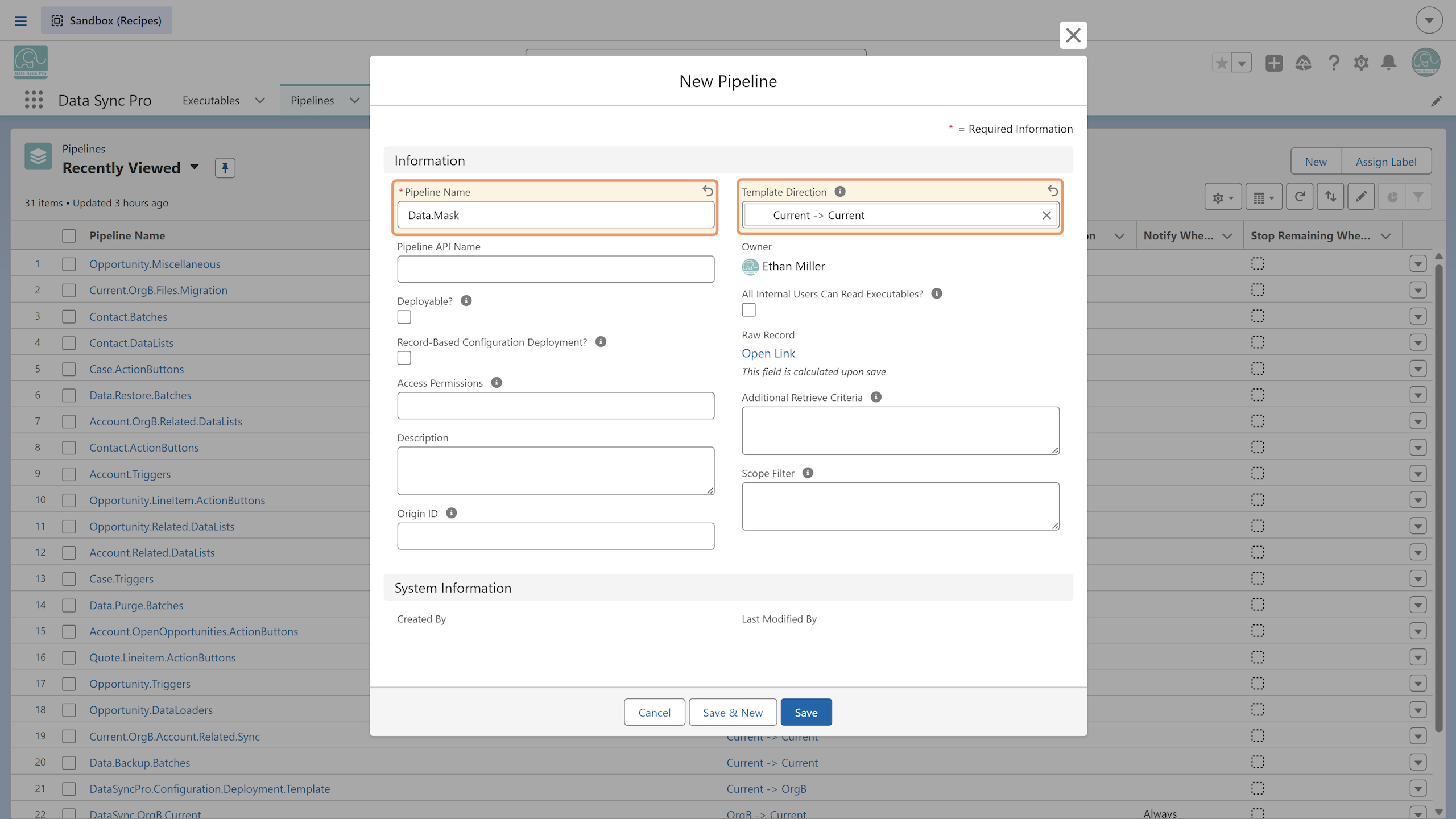Select the Data.Purge.Batches row checkbox
Image resolution: width=1456 pixels, height=819 pixels.
click(69, 605)
